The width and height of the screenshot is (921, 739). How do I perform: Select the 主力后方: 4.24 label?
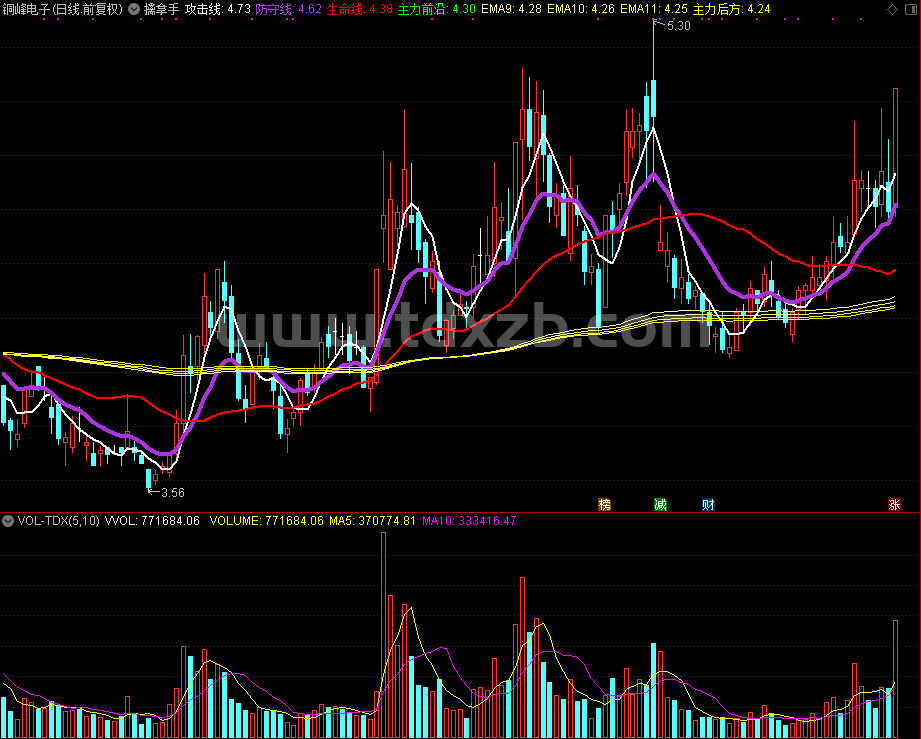[731, 9]
